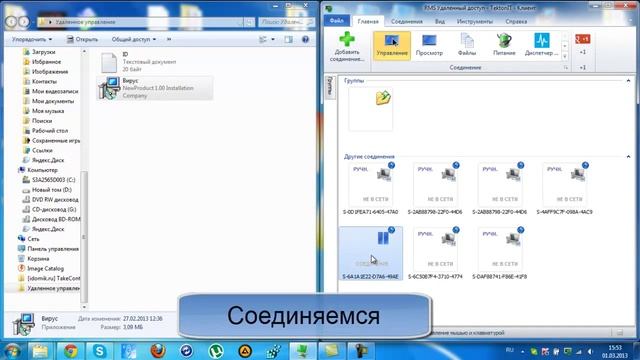Open the Файл ribbon tab
This screenshot has height=360, width=640.
pyautogui.click(x=337, y=20)
